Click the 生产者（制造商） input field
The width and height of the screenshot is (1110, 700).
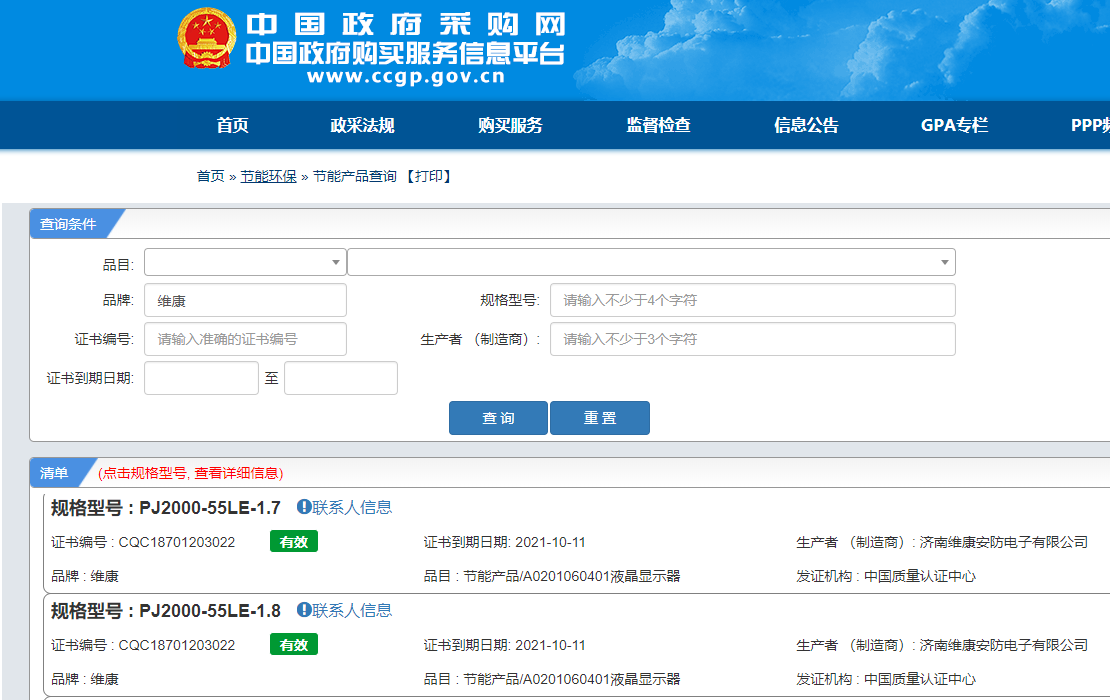pyautogui.click(x=752, y=339)
